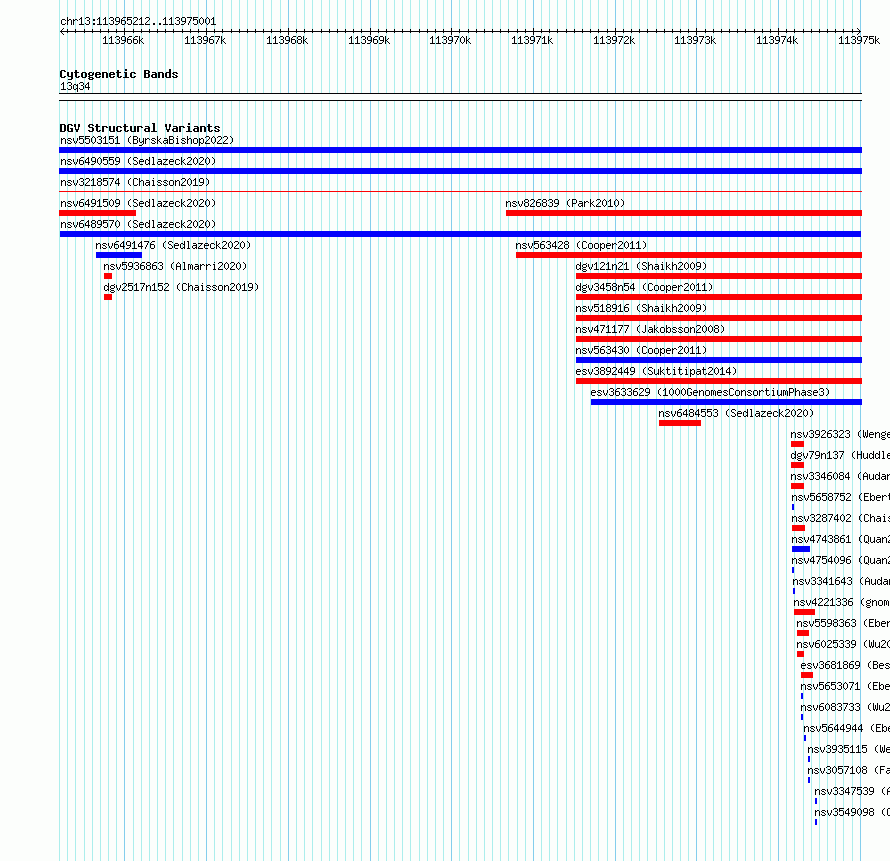The image size is (890, 861).
Task: Click the blue bar under nsv6490559
Action: pos(460,171)
